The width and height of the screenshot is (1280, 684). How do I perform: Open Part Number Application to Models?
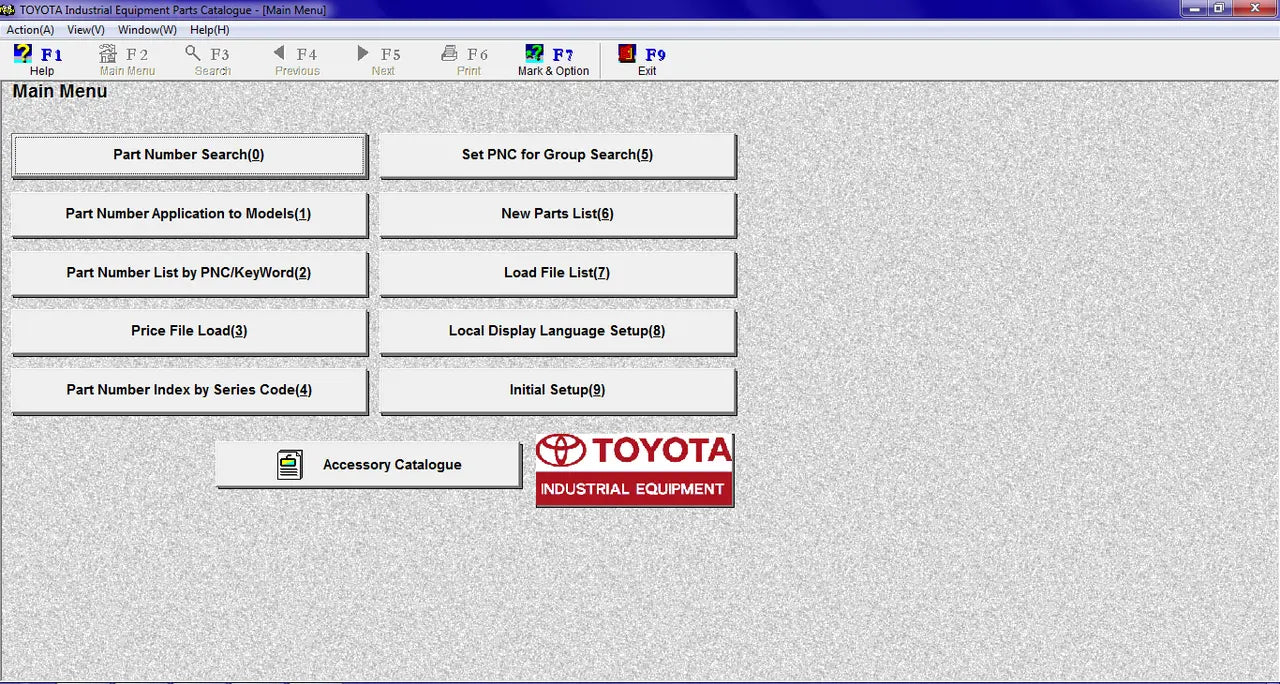189,214
